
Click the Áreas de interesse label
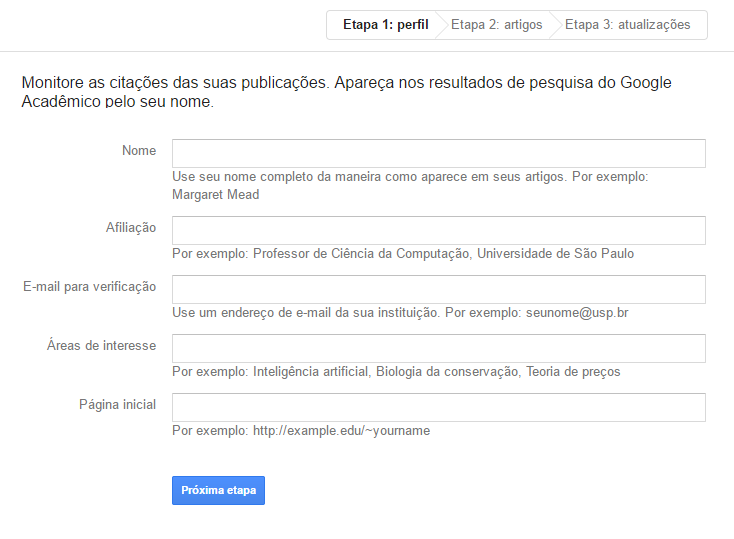pos(101,346)
